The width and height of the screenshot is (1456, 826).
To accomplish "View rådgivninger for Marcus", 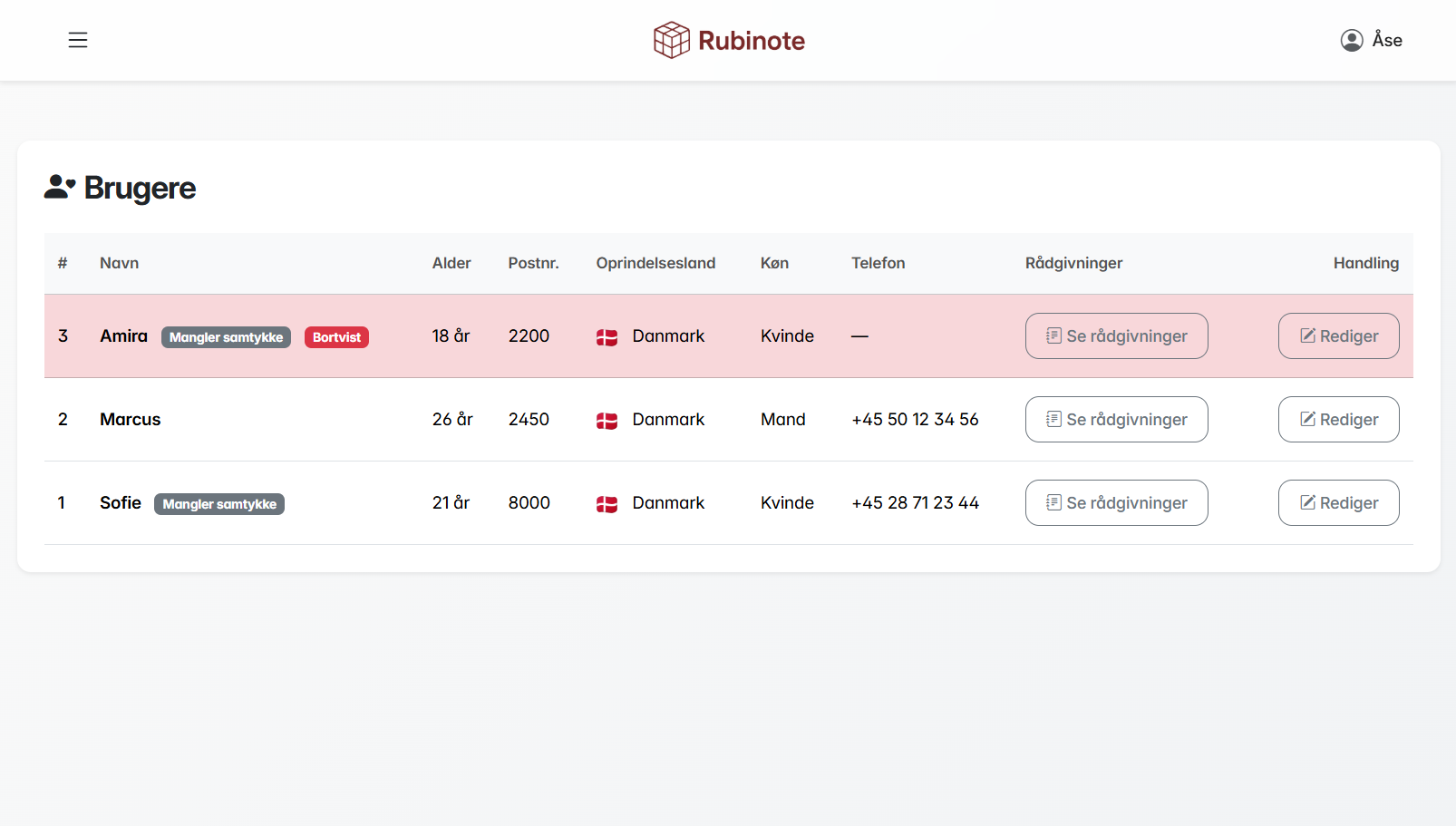I will (1116, 420).
